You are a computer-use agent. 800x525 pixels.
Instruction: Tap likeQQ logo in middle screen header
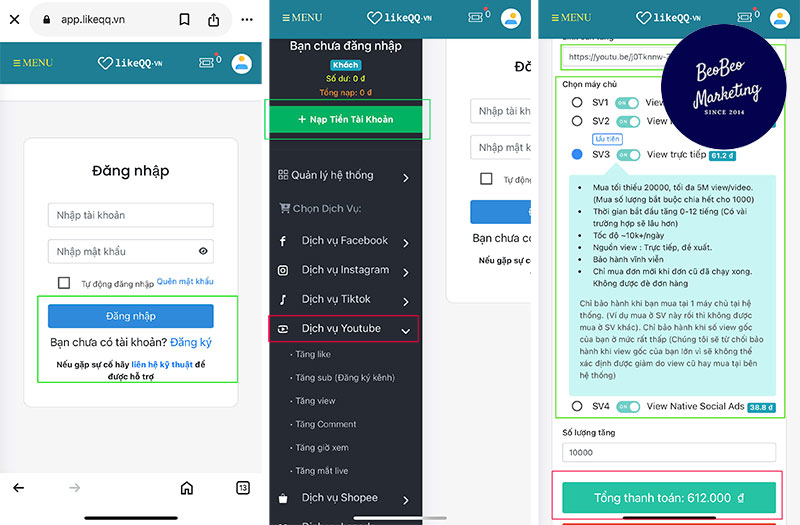399,18
